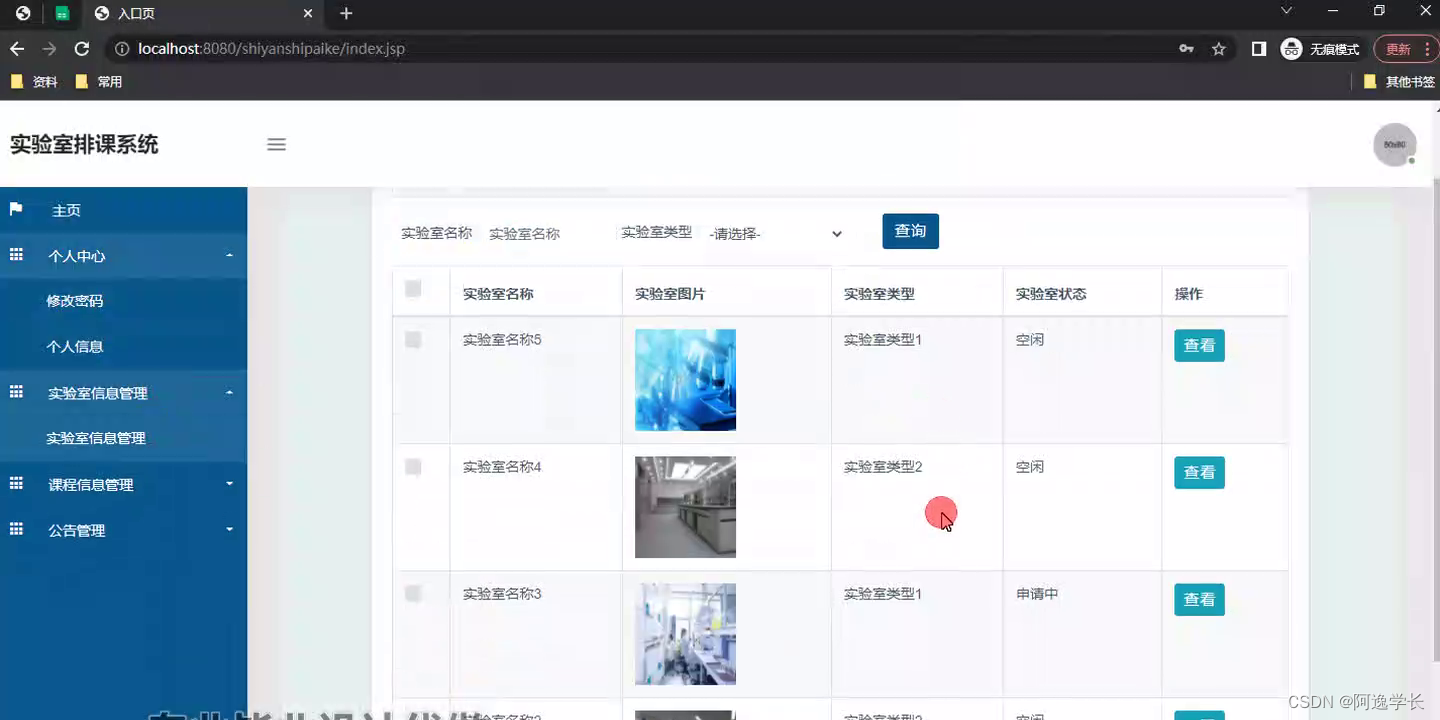The width and height of the screenshot is (1440, 720).
Task: Go back with the browser back arrow
Action: (x=17, y=49)
